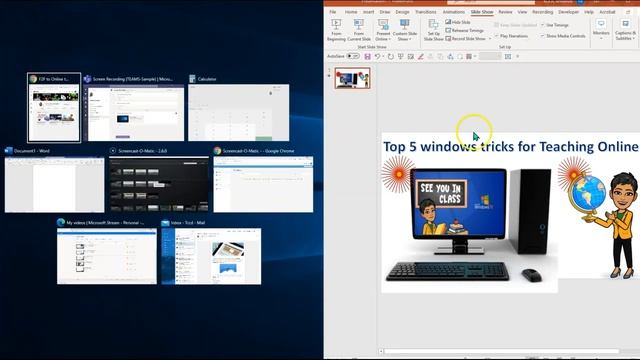Open Present Online options

(383, 30)
